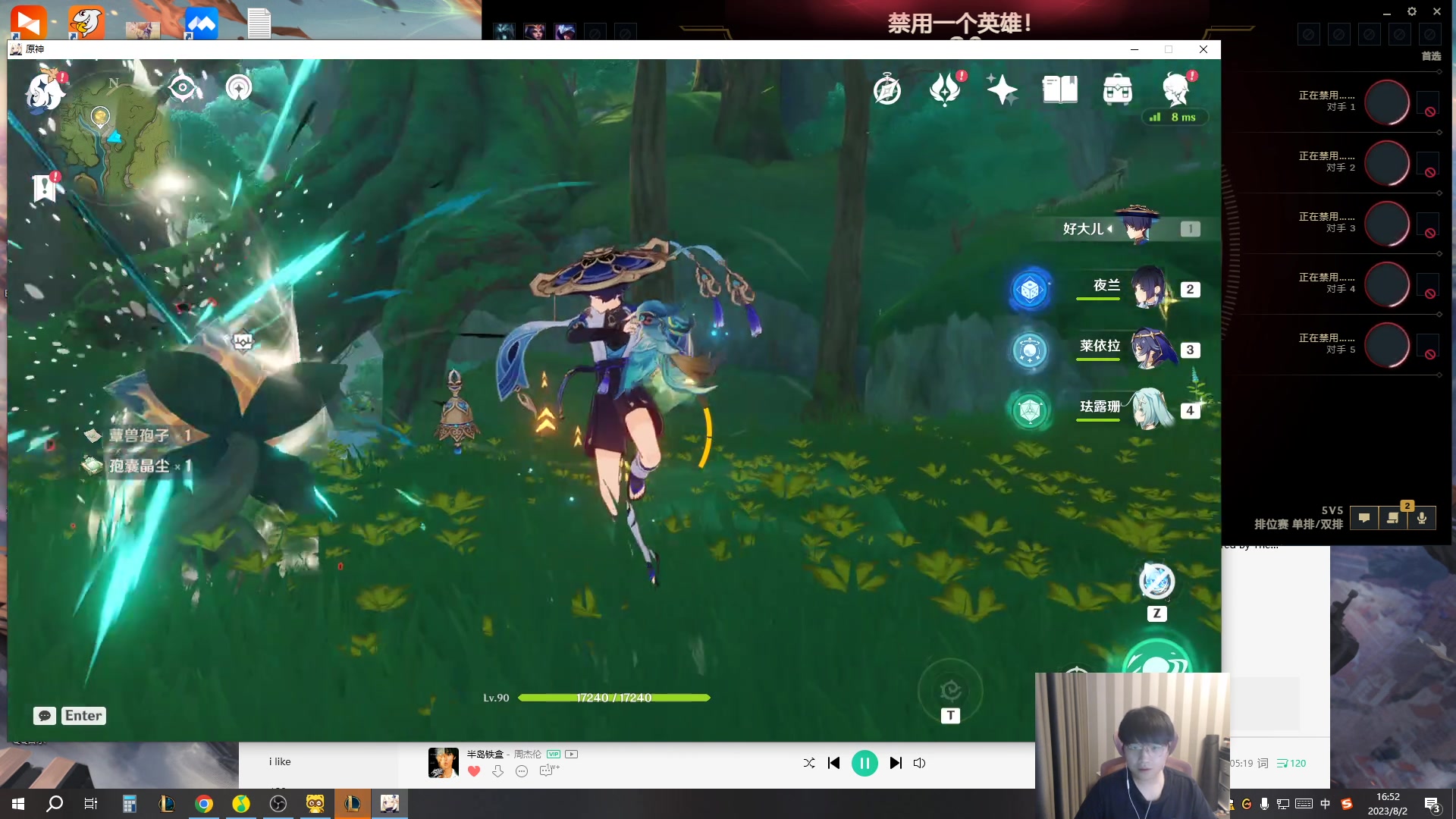
Task: Switch to party member 莱依拉
Action: point(1137,348)
